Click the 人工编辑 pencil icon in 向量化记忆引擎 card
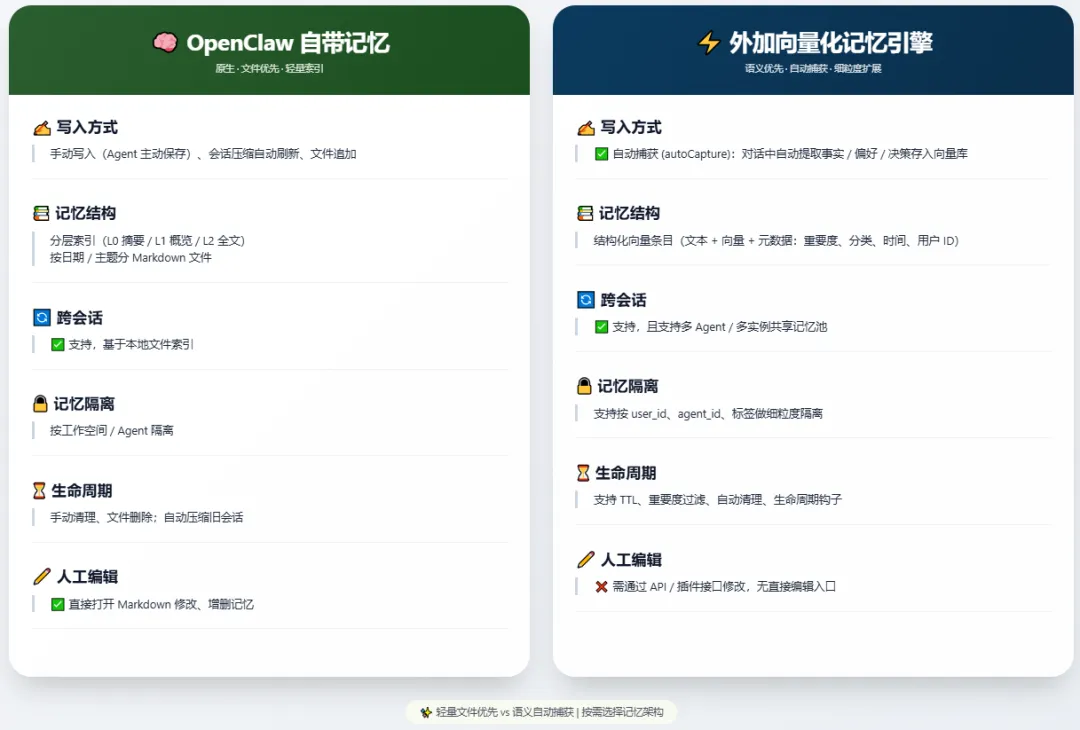 coord(586,559)
